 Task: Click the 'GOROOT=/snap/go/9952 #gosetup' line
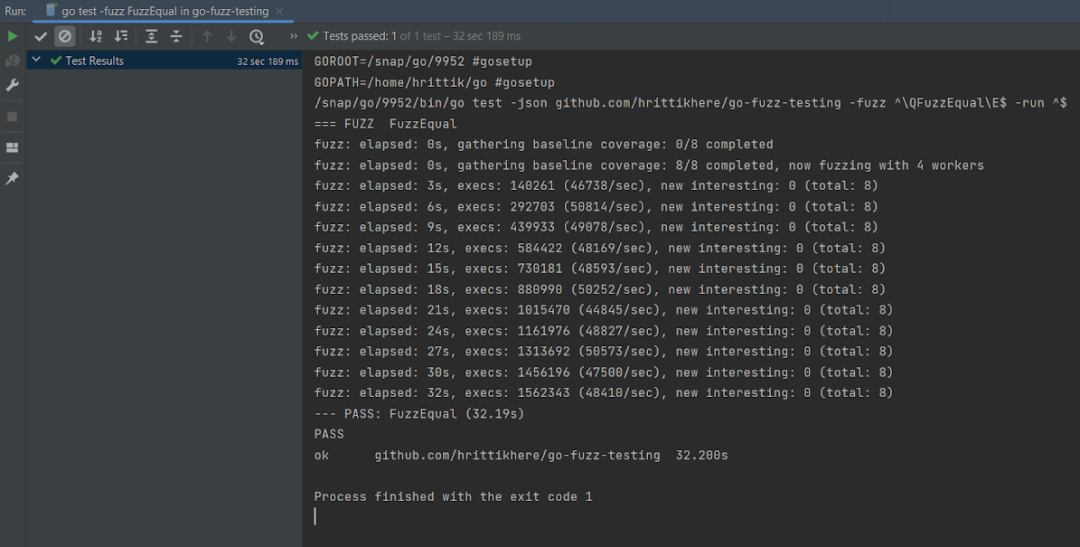423,61
